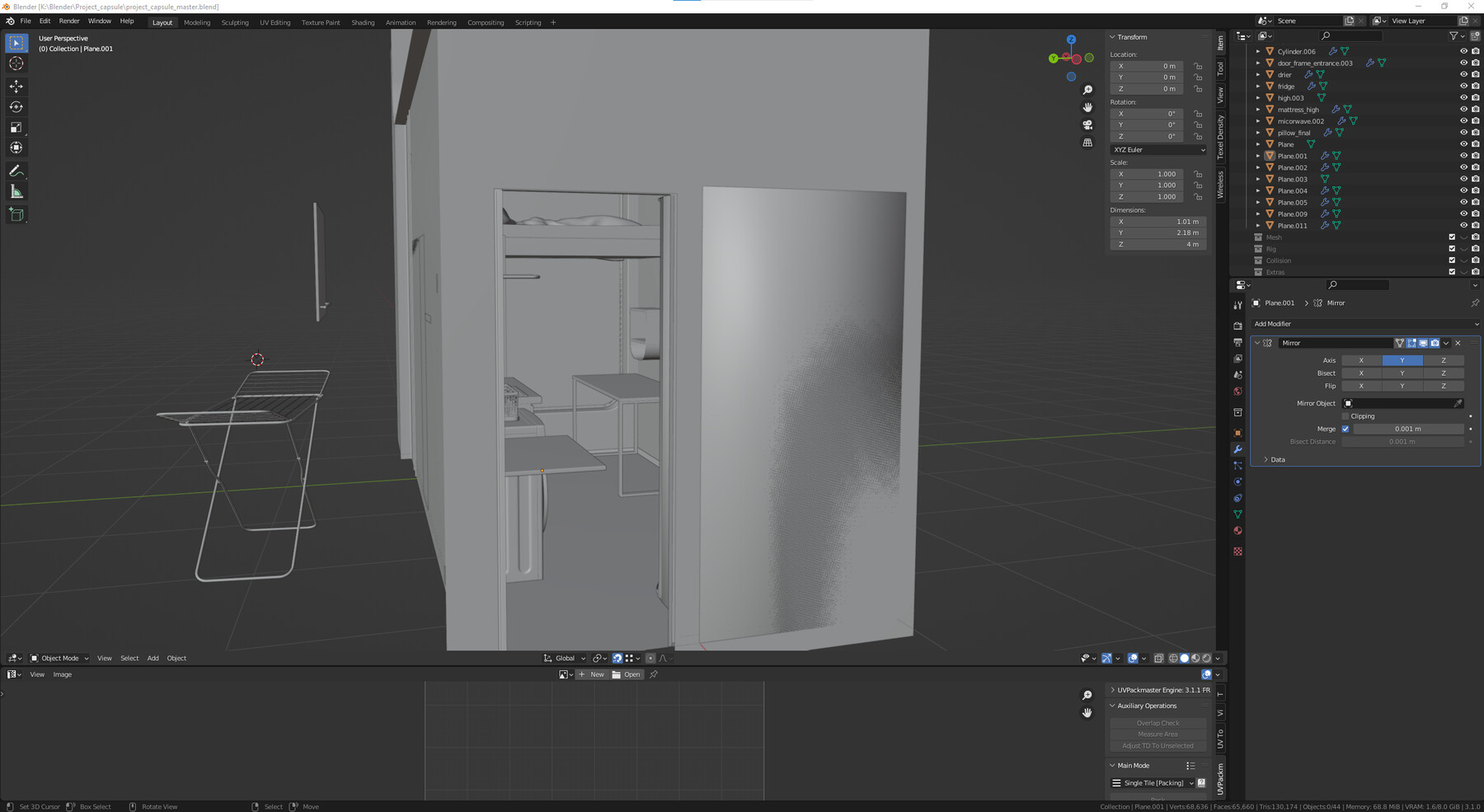Enable the Z mirror axis button

[x=1444, y=360]
